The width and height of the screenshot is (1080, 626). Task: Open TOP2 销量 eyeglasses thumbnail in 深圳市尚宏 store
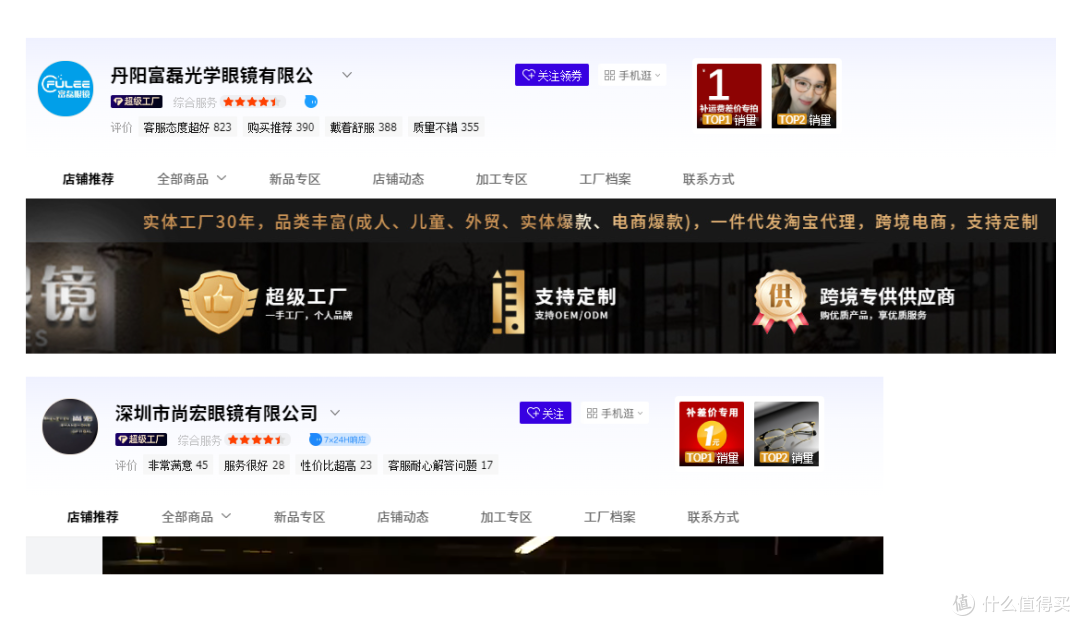(x=787, y=434)
